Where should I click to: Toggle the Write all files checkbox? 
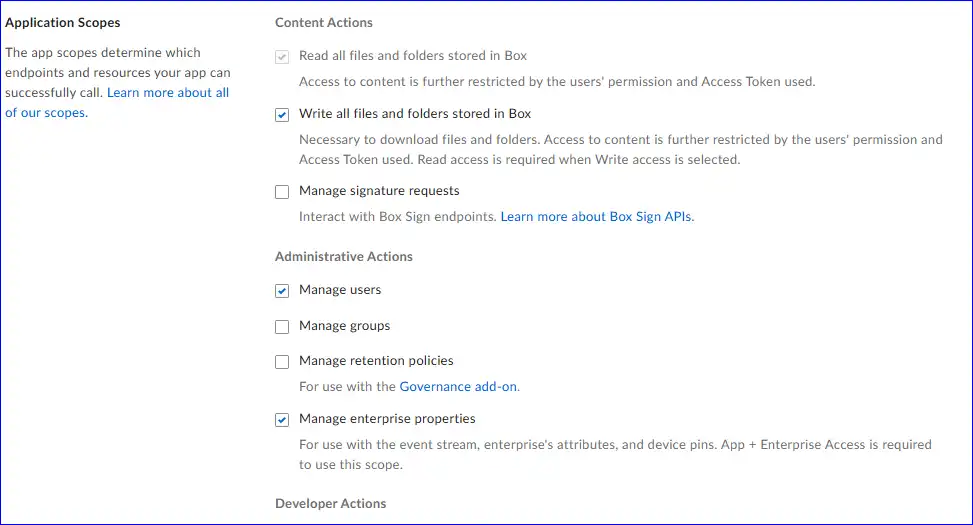282,115
